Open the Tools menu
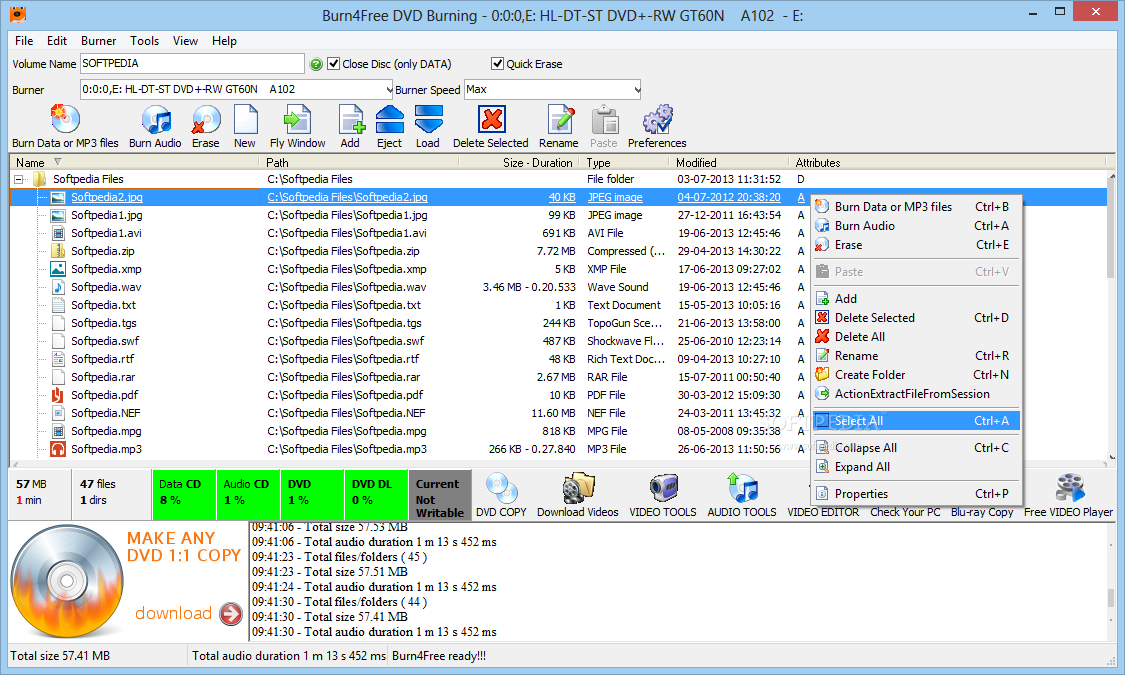This screenshot has height=675, width=1125. tap(144, 41)
